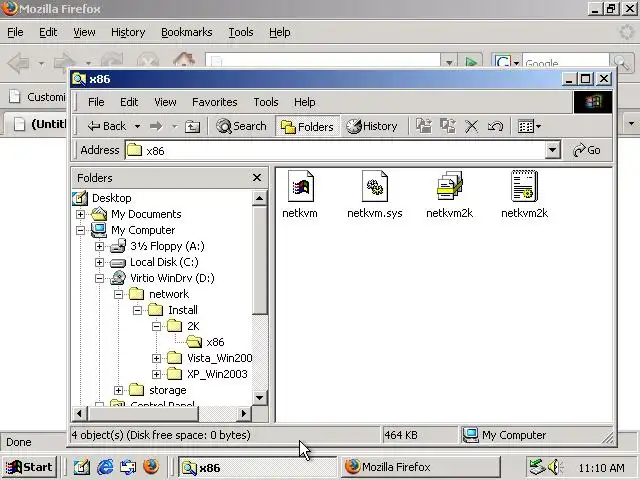Click the volume tray icon
This screenshot has width=640, height=480.
(554, 467)
